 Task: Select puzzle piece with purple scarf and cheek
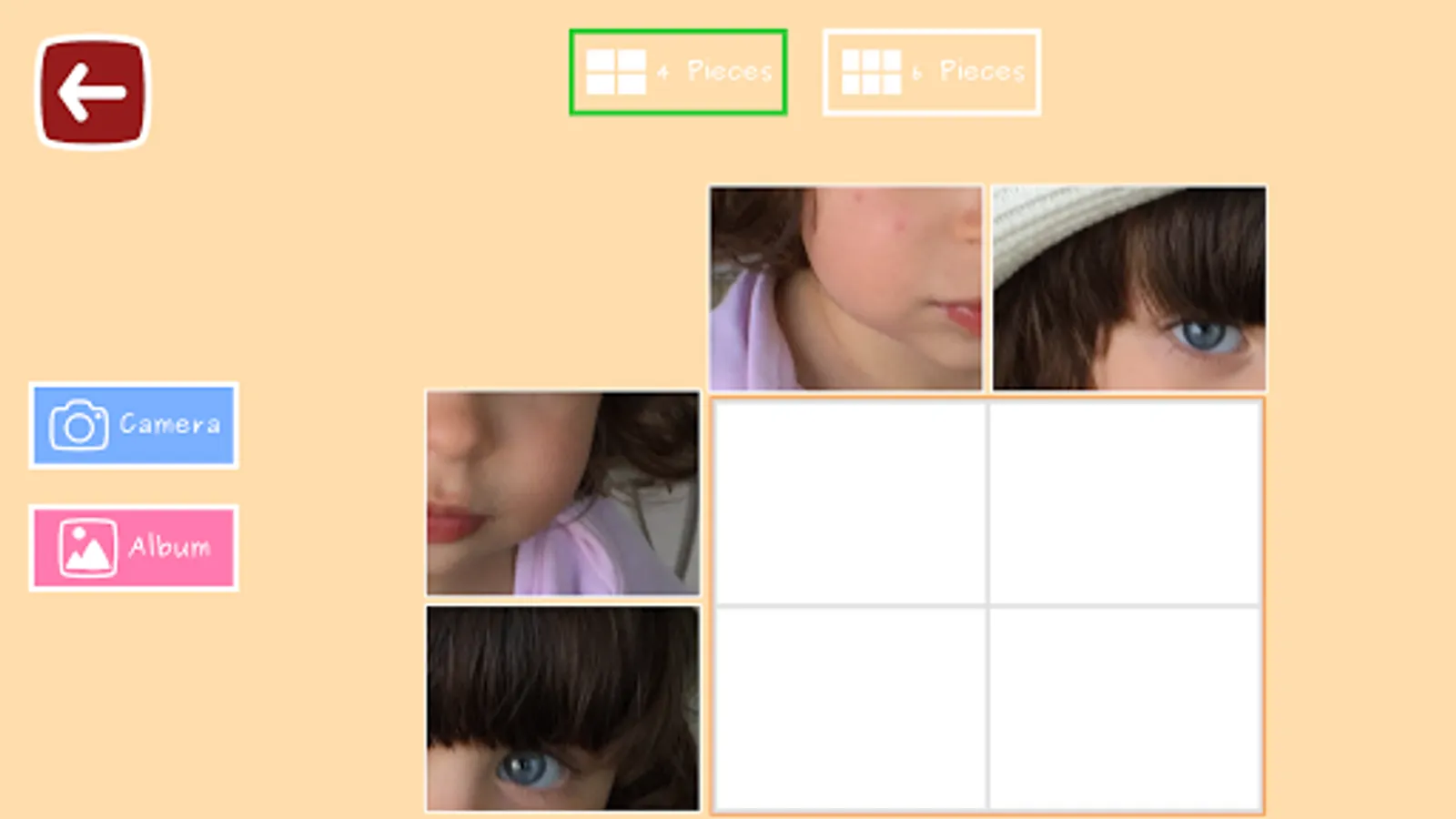coord(846,288)
